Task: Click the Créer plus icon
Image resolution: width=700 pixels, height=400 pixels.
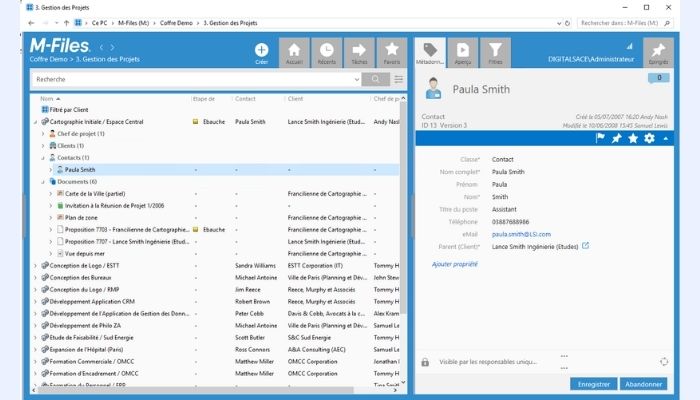Action: pyautogui.click(x=261, y=50)
